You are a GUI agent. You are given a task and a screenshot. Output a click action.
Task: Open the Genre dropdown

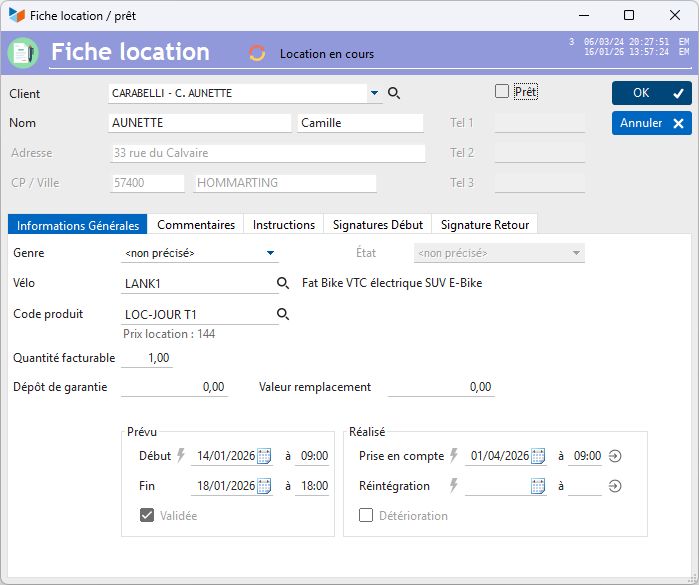tap(270, 253)
